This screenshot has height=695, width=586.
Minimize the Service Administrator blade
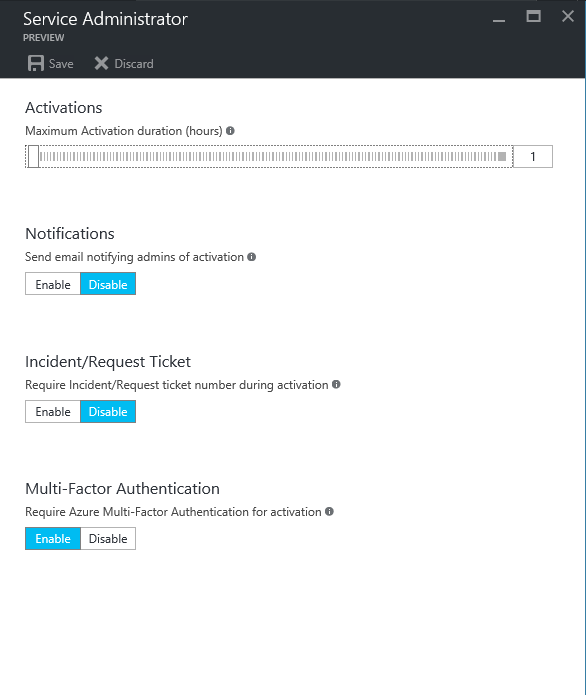click(499, 18)
